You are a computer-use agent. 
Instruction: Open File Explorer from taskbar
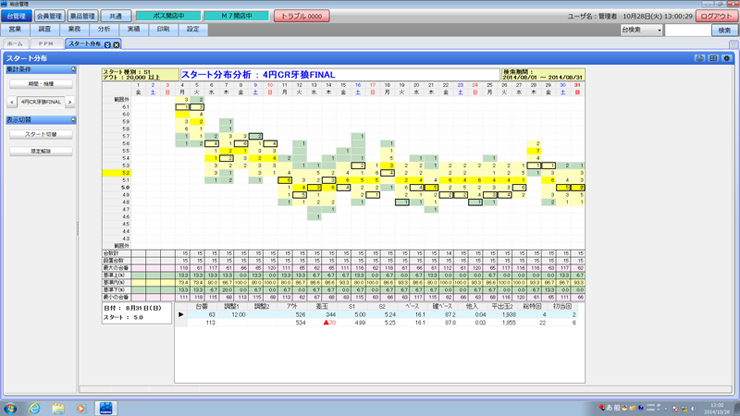click(x=58, y=408)
